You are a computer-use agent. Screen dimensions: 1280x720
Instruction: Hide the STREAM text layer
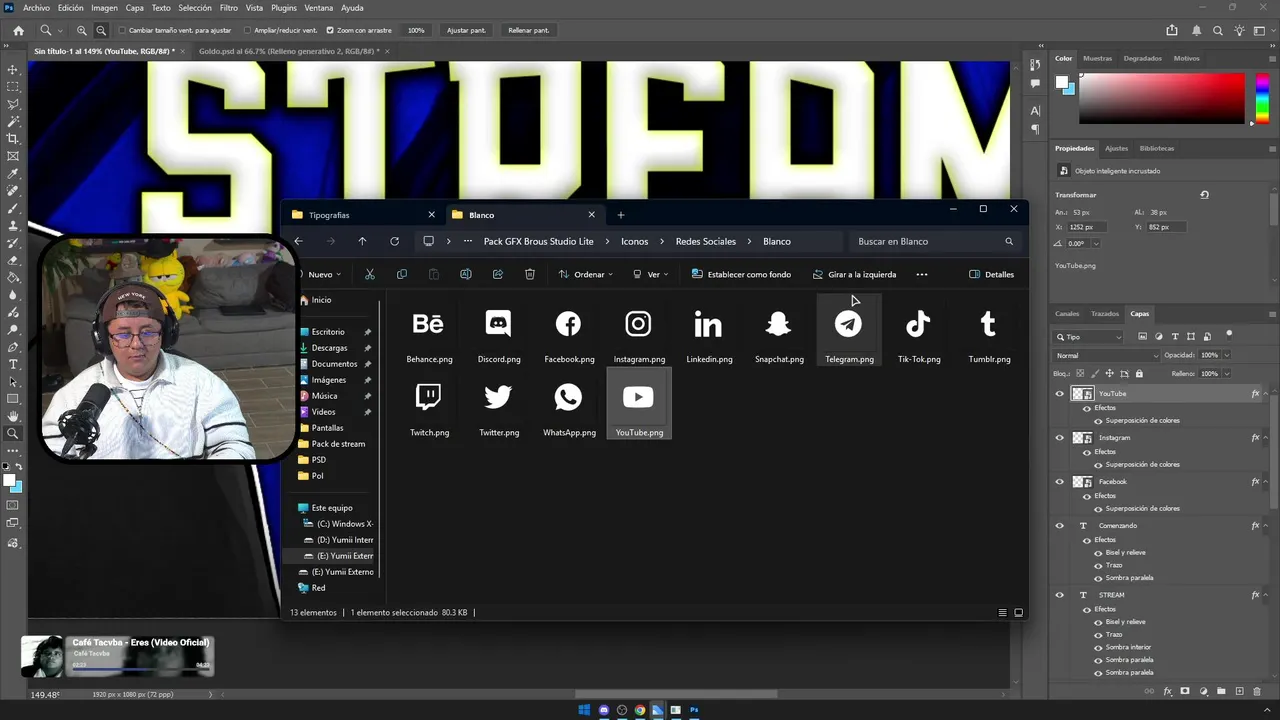[1060, 594]
